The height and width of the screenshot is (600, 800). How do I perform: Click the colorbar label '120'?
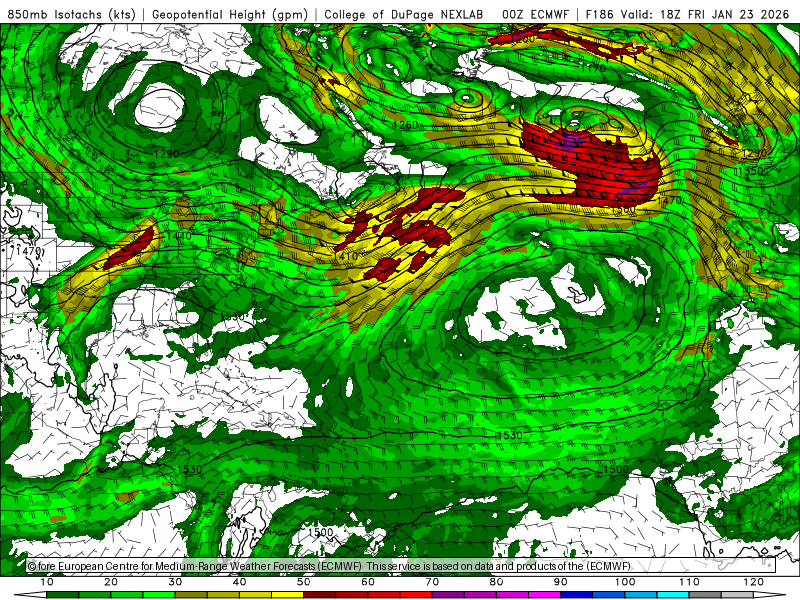point(754,582)
